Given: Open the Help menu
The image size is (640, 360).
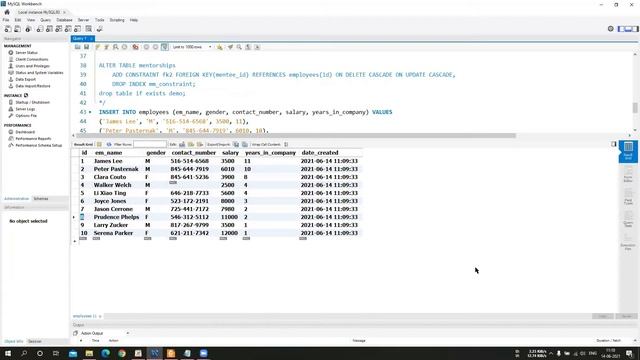Looking at the screenshot, I should point(134,20).
